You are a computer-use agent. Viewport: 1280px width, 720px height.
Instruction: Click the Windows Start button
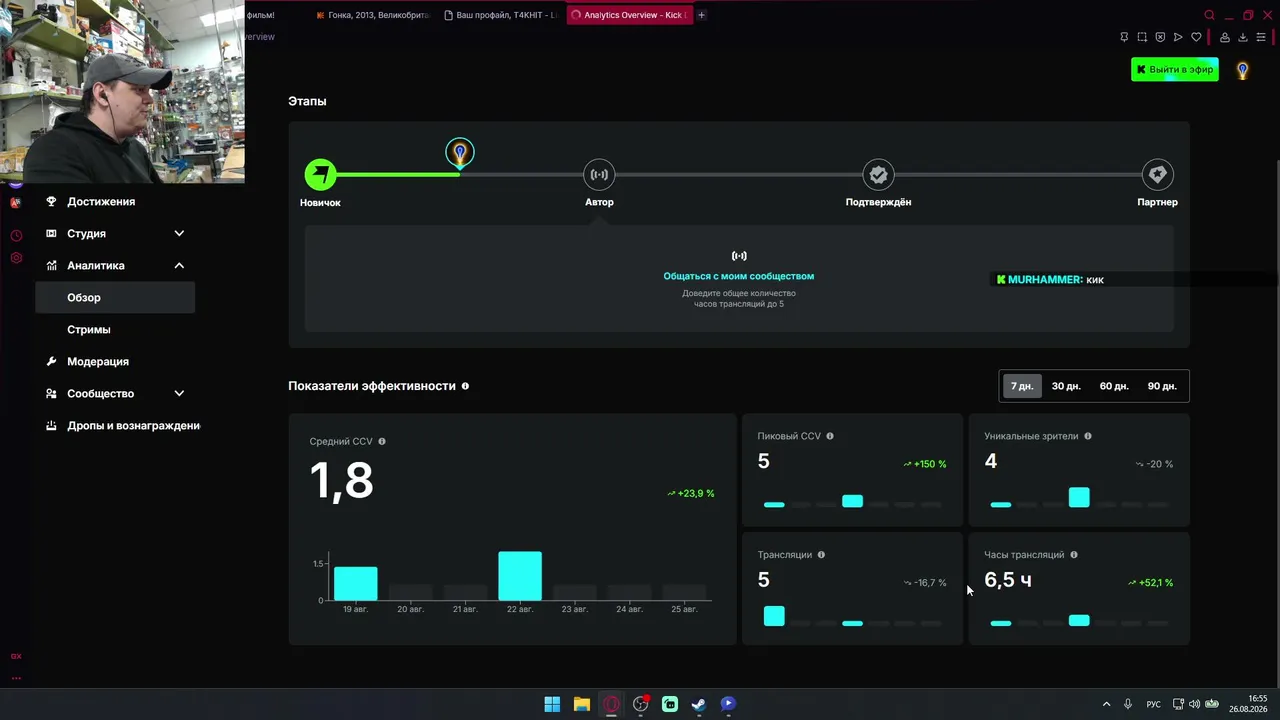click(x=552, y=704)
